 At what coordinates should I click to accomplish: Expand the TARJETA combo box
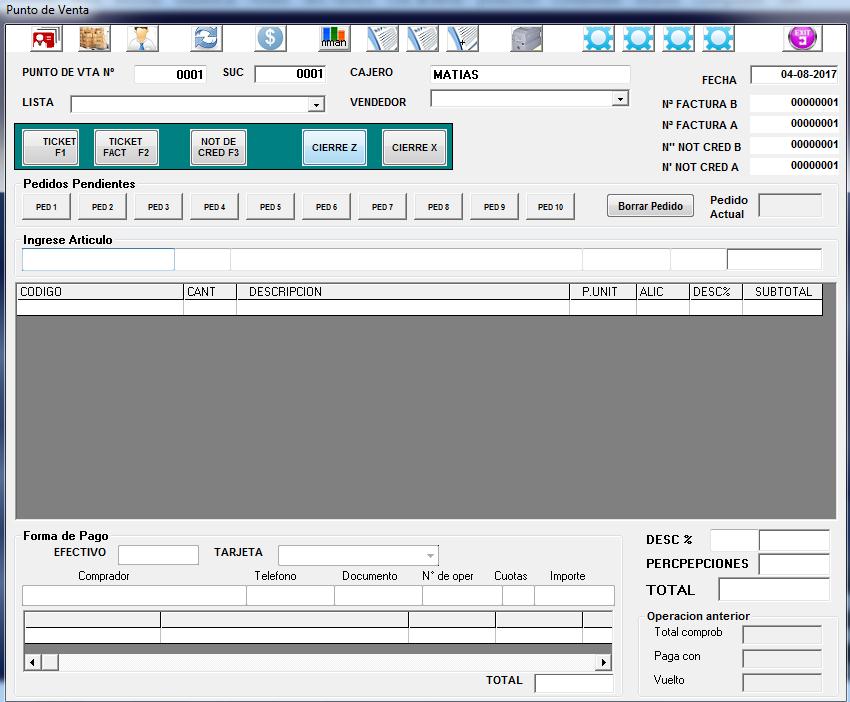430,556
